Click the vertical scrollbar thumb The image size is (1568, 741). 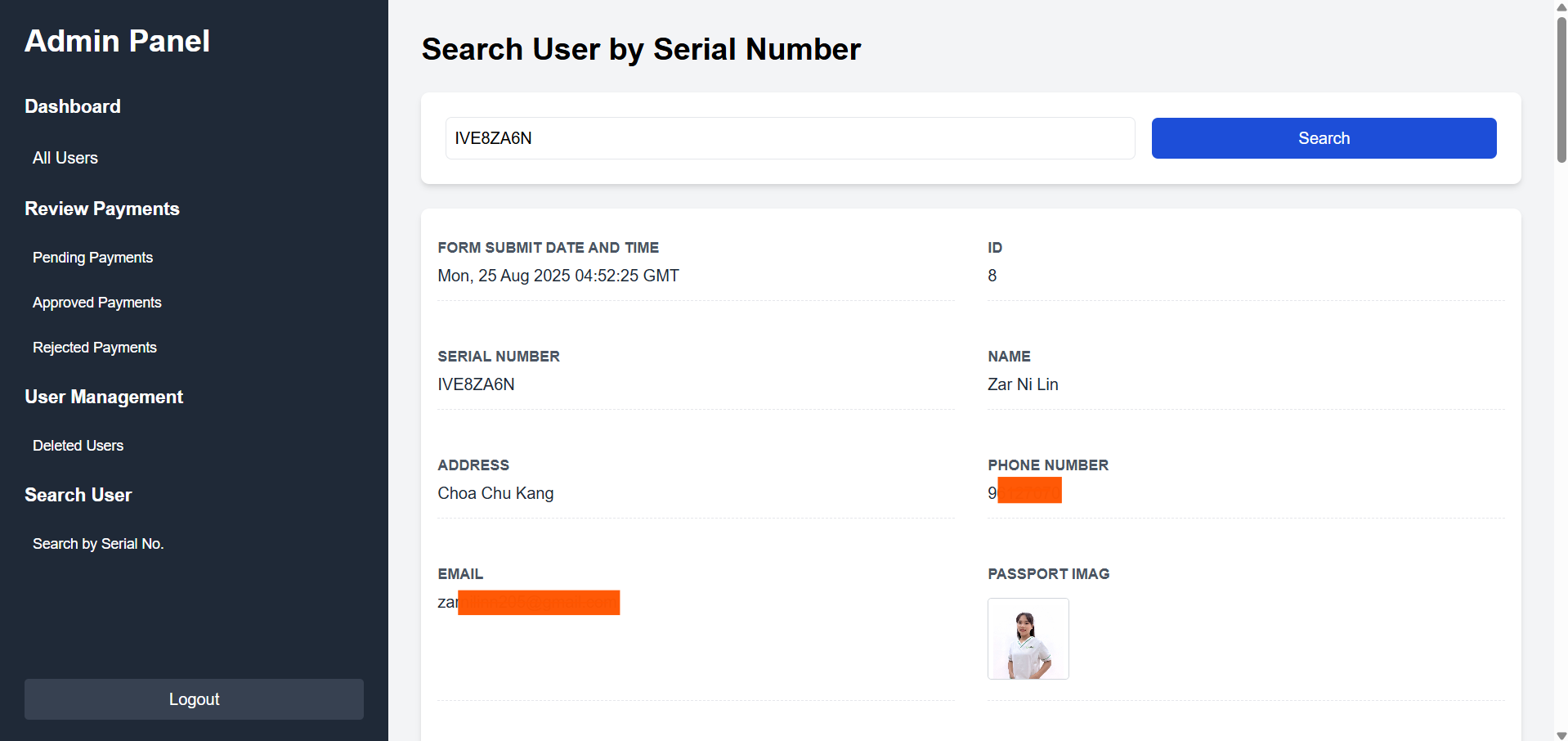click(1561, 88)
